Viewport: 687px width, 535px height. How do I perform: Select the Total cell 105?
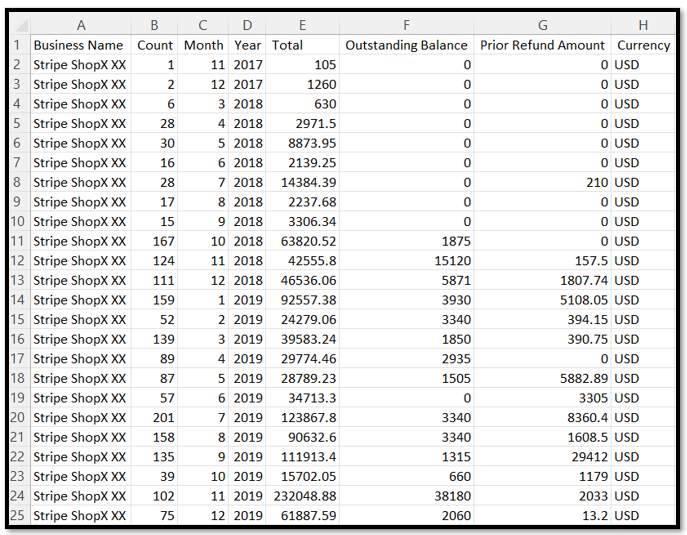click(x=302, y=65)
